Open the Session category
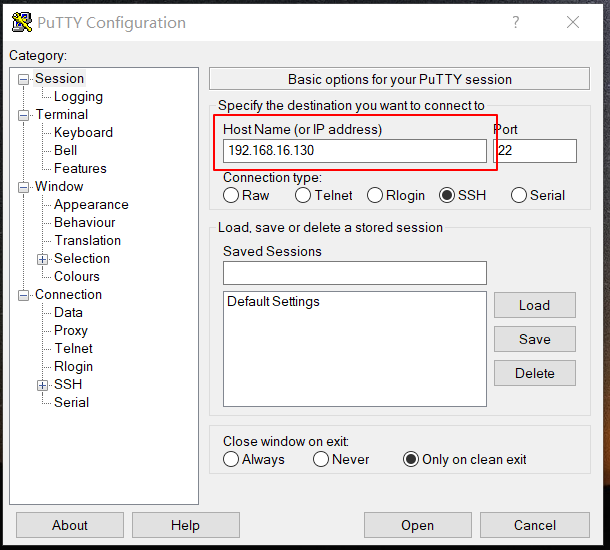The width and height of the screenshot is (610, 550). coord(60,79)
